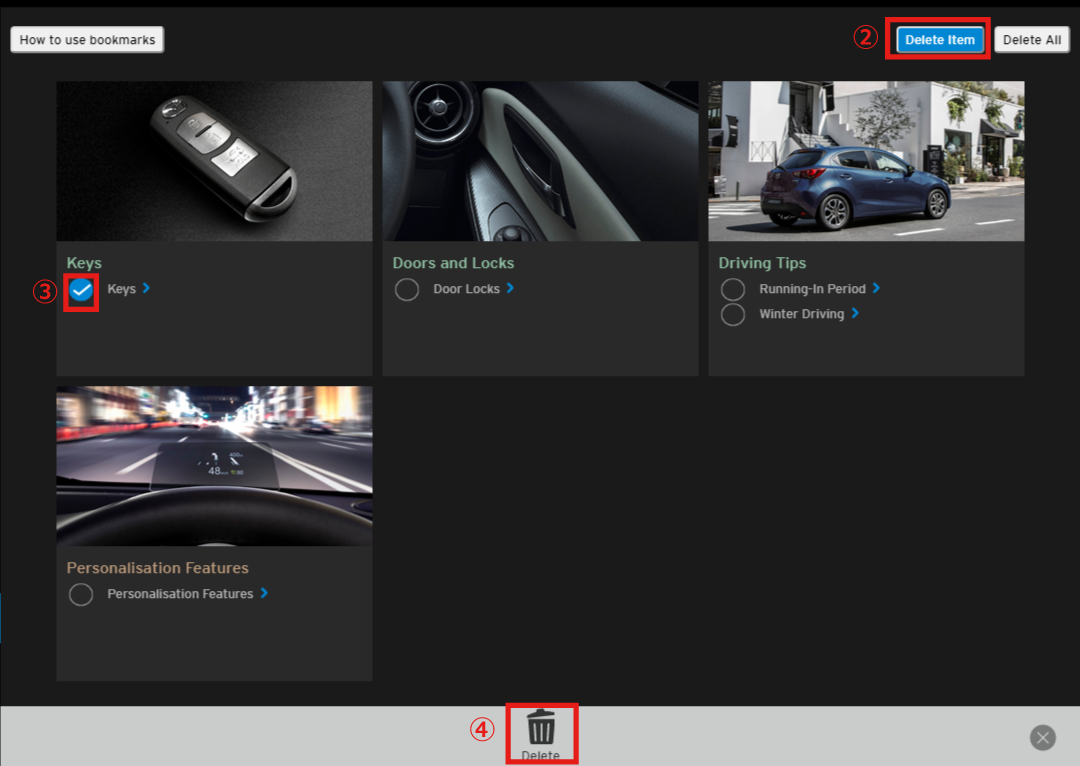The width and height of the screenshot is (1080, 766).
Task: Open How to use bookmarks
Action: tap(87, 40)
